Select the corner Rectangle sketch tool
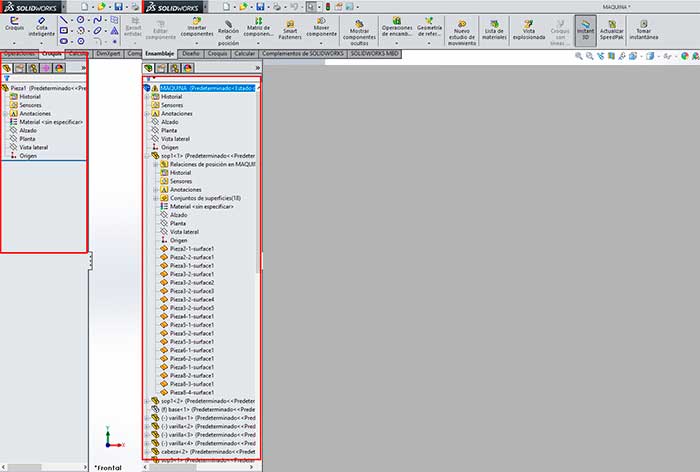Viewport: 700px width, 472px height. point(64,30)
